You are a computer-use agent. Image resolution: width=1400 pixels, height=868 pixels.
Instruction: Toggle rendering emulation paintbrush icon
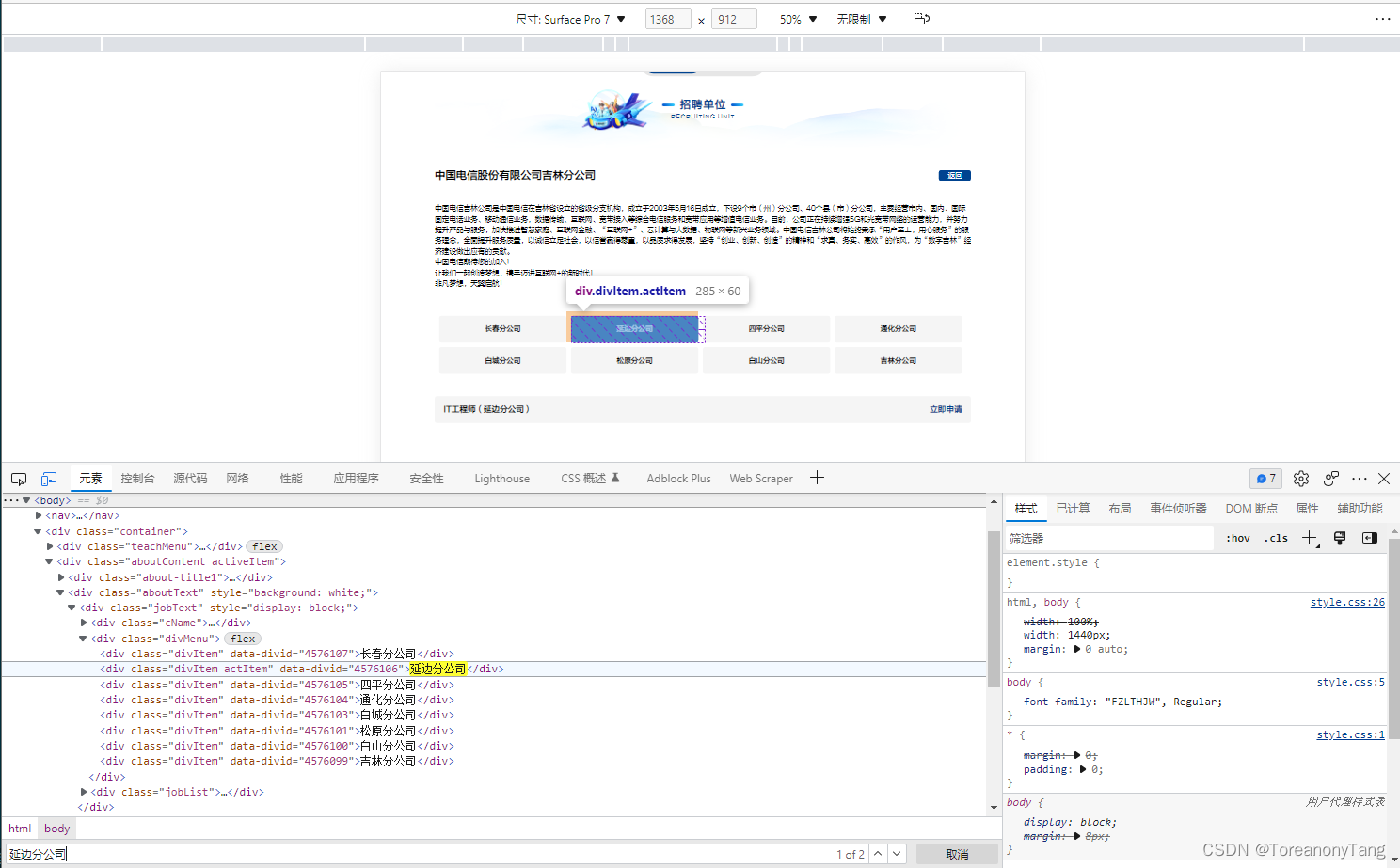pyautogui.click(x=1340, y=538)
